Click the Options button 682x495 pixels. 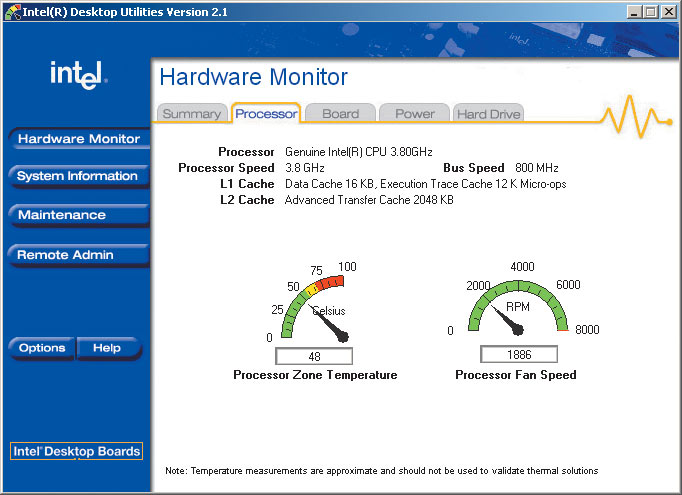42,348
